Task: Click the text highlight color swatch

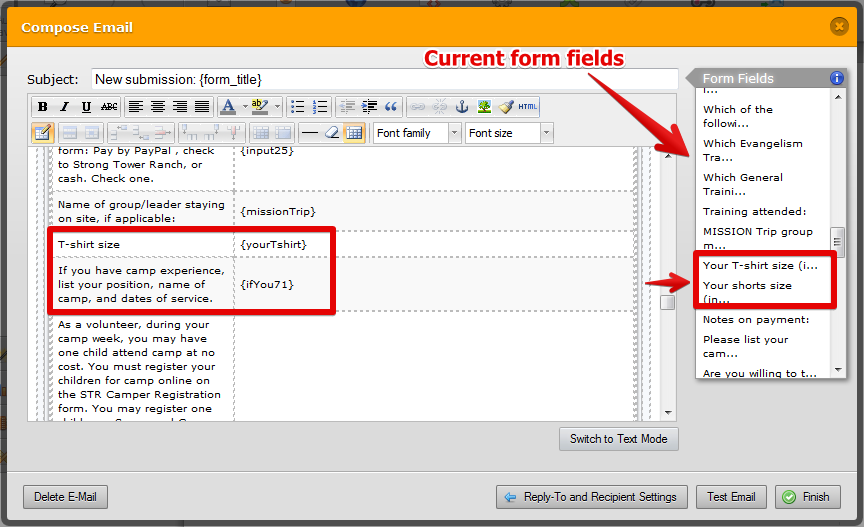Action: pyautogui.click(x=259, y=107)
